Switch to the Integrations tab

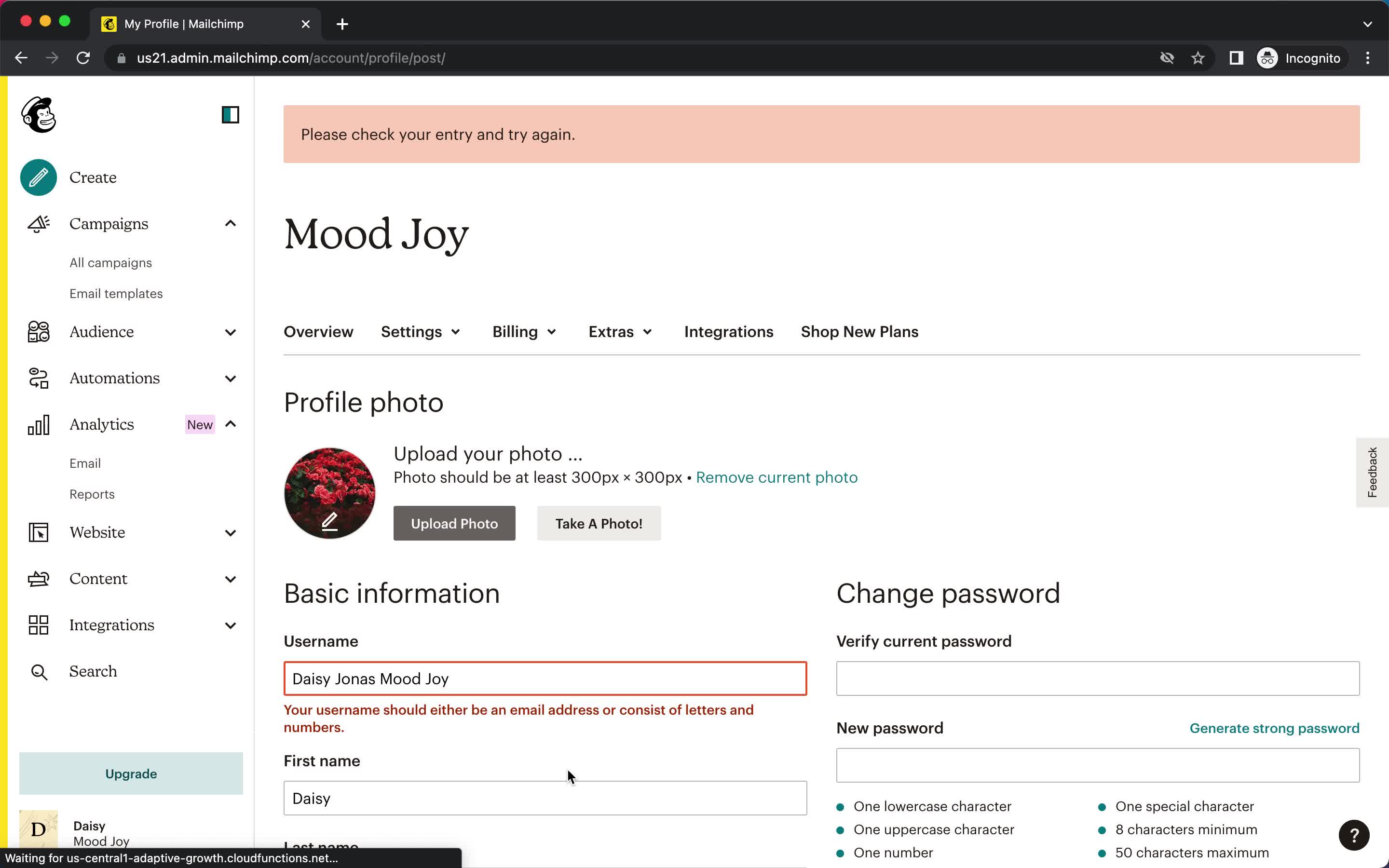click(x=729, y=331)
